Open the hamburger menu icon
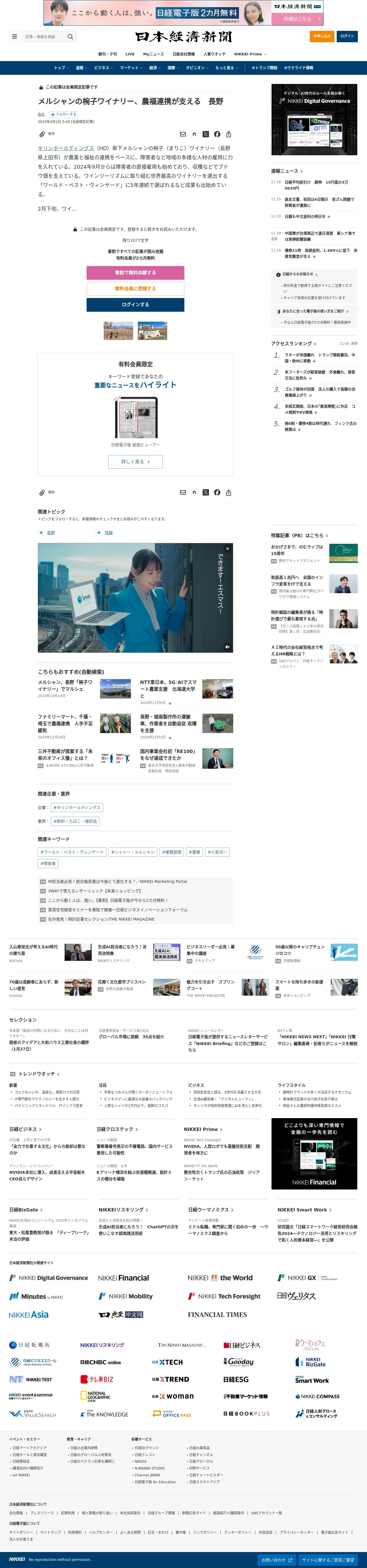The height and width of the screenshot is (1568, 367). pos(15,37)
